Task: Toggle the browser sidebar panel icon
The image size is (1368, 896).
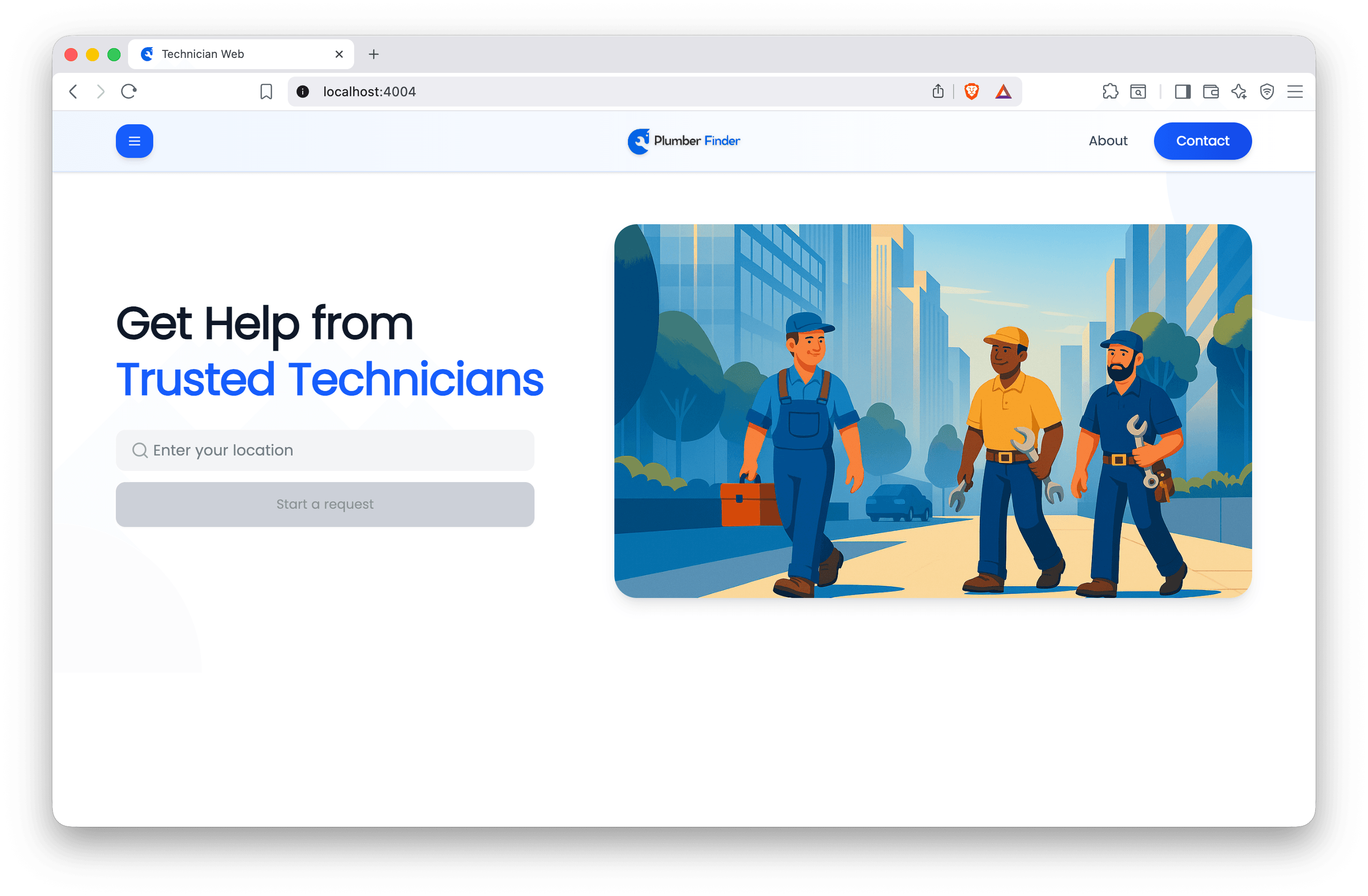Action: click(1183, 92)
